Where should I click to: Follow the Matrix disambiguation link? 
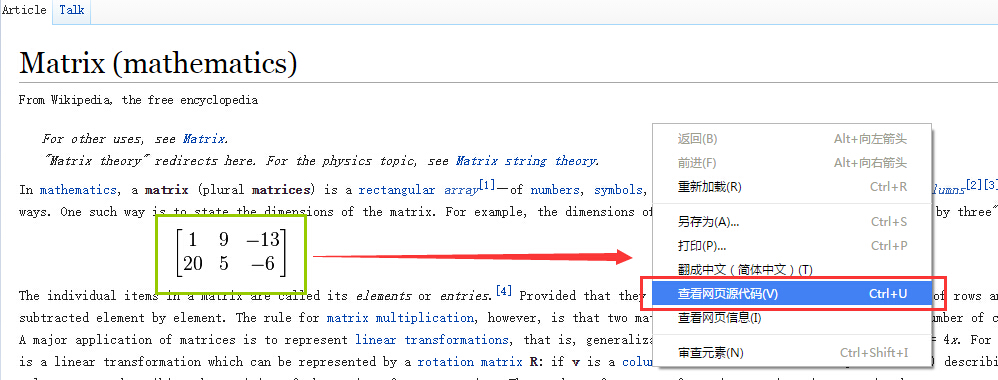204,139
